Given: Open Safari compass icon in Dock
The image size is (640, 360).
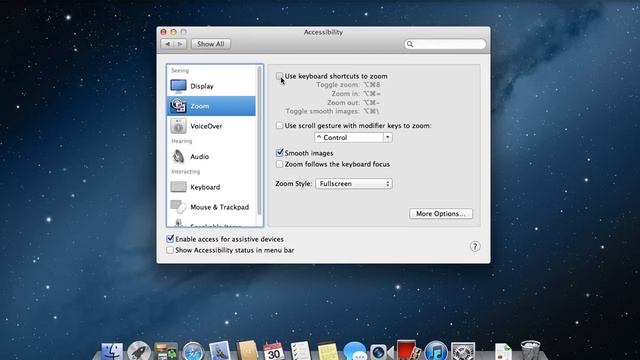Looking at the screenshot, I should click(x=193, y=351).
